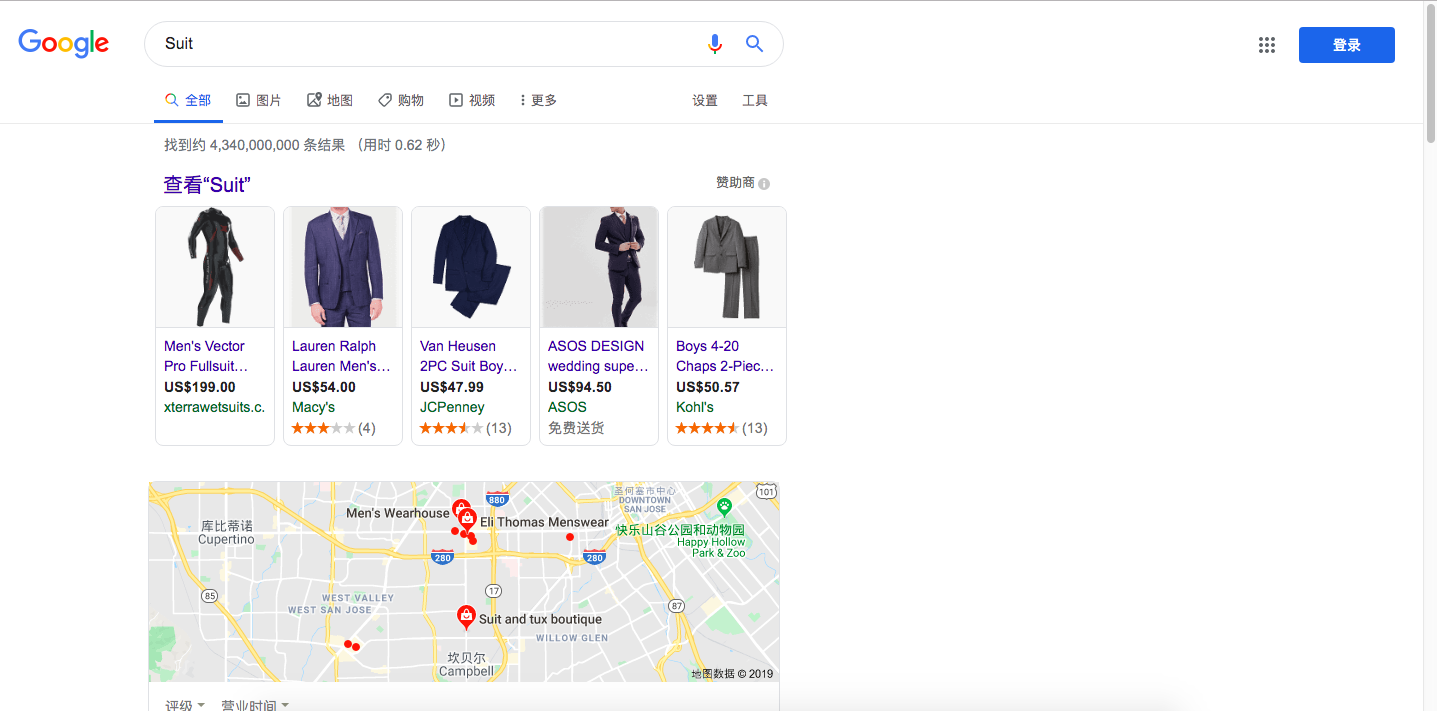The image size is (1437, 711).
Task: Open 查看“Suit” shopping link
Action: (207, 185)
